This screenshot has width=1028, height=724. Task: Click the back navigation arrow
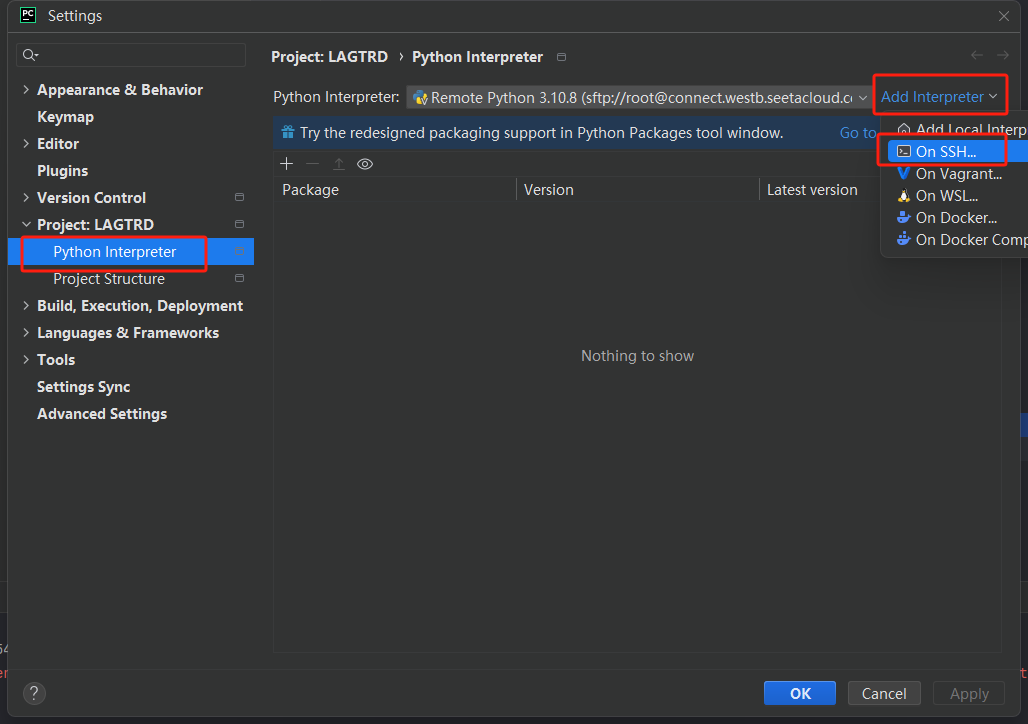(977, 56)
